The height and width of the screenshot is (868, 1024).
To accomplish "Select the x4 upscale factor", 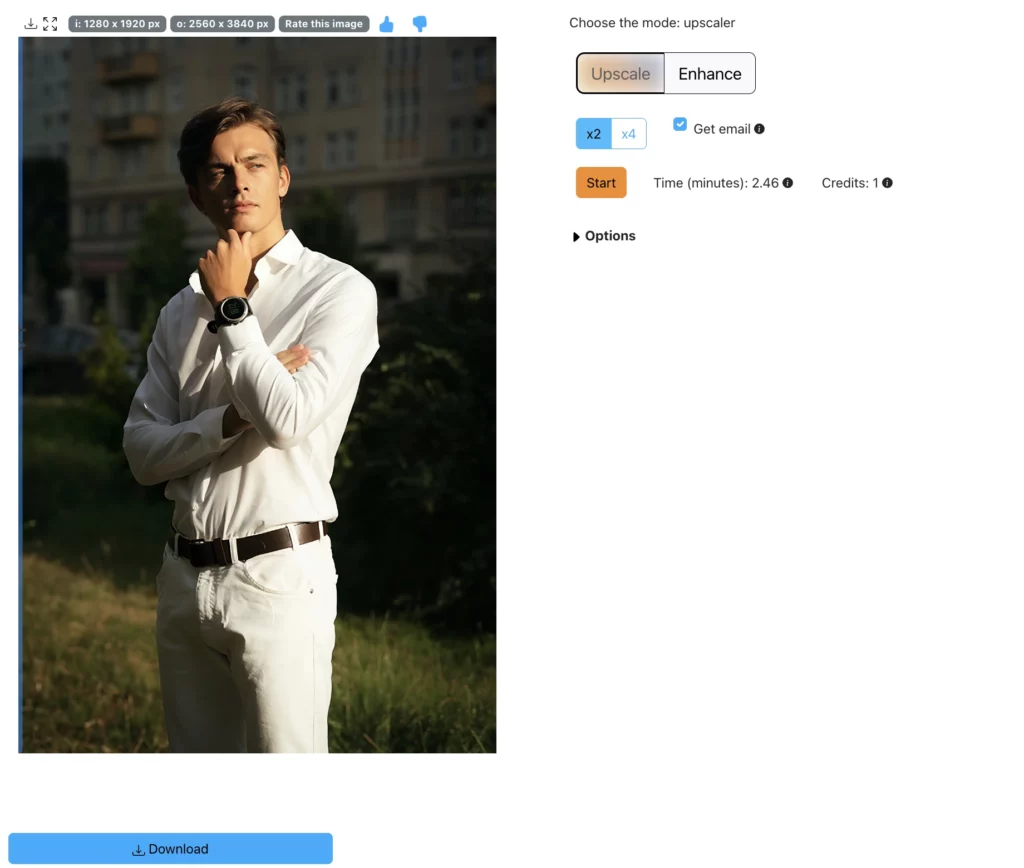I will tap(630, 133).
